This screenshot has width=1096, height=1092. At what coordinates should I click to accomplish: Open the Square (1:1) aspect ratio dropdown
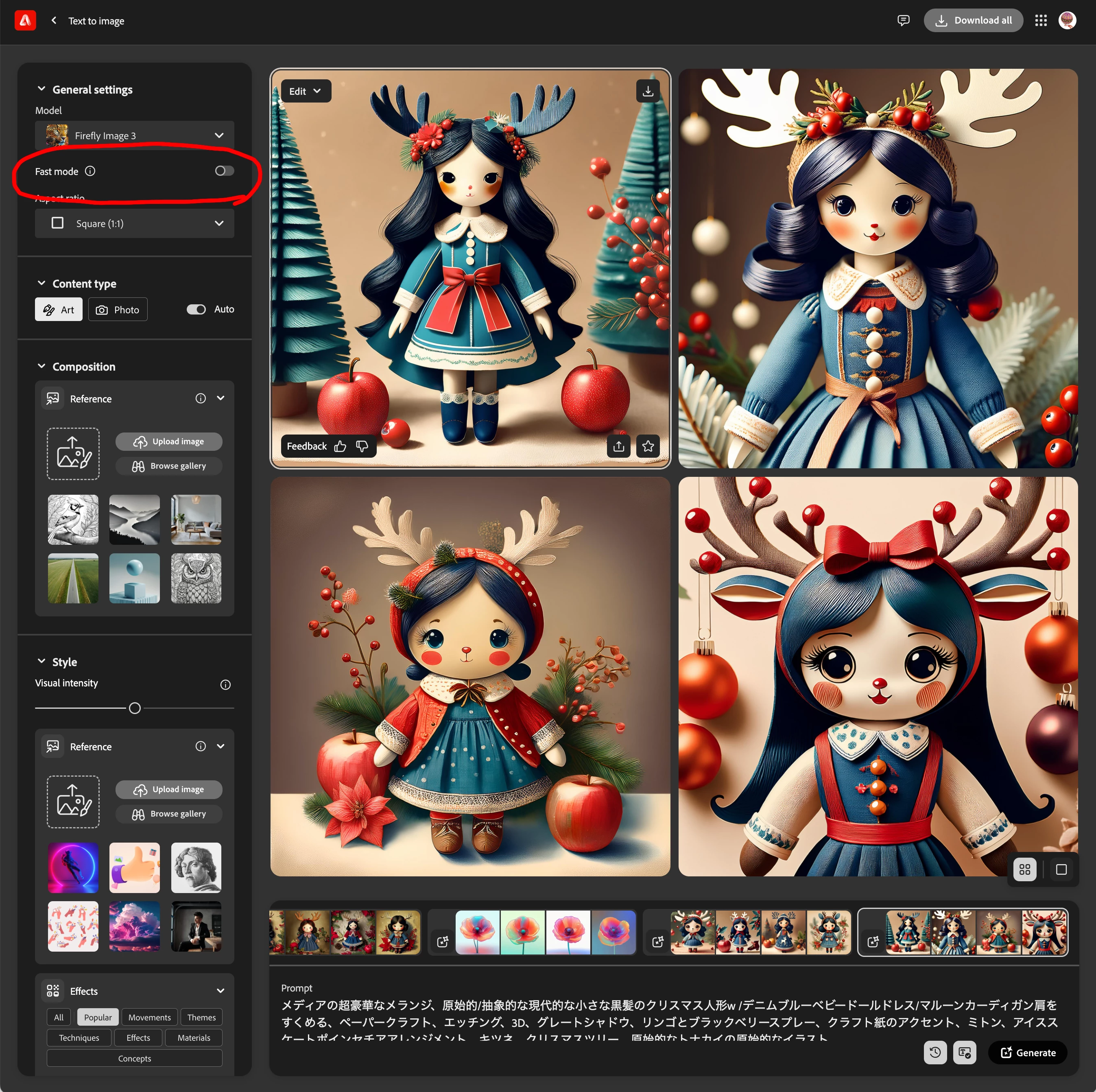point(134,223)
